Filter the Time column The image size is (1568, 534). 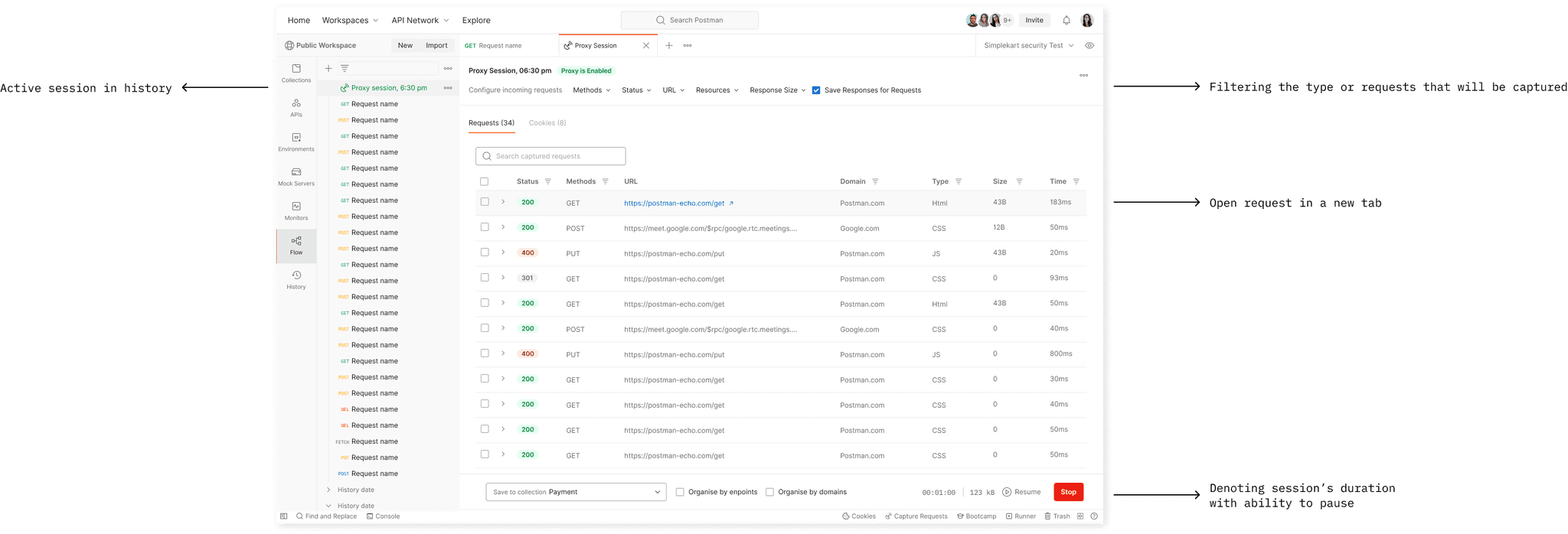(1076, 182)
